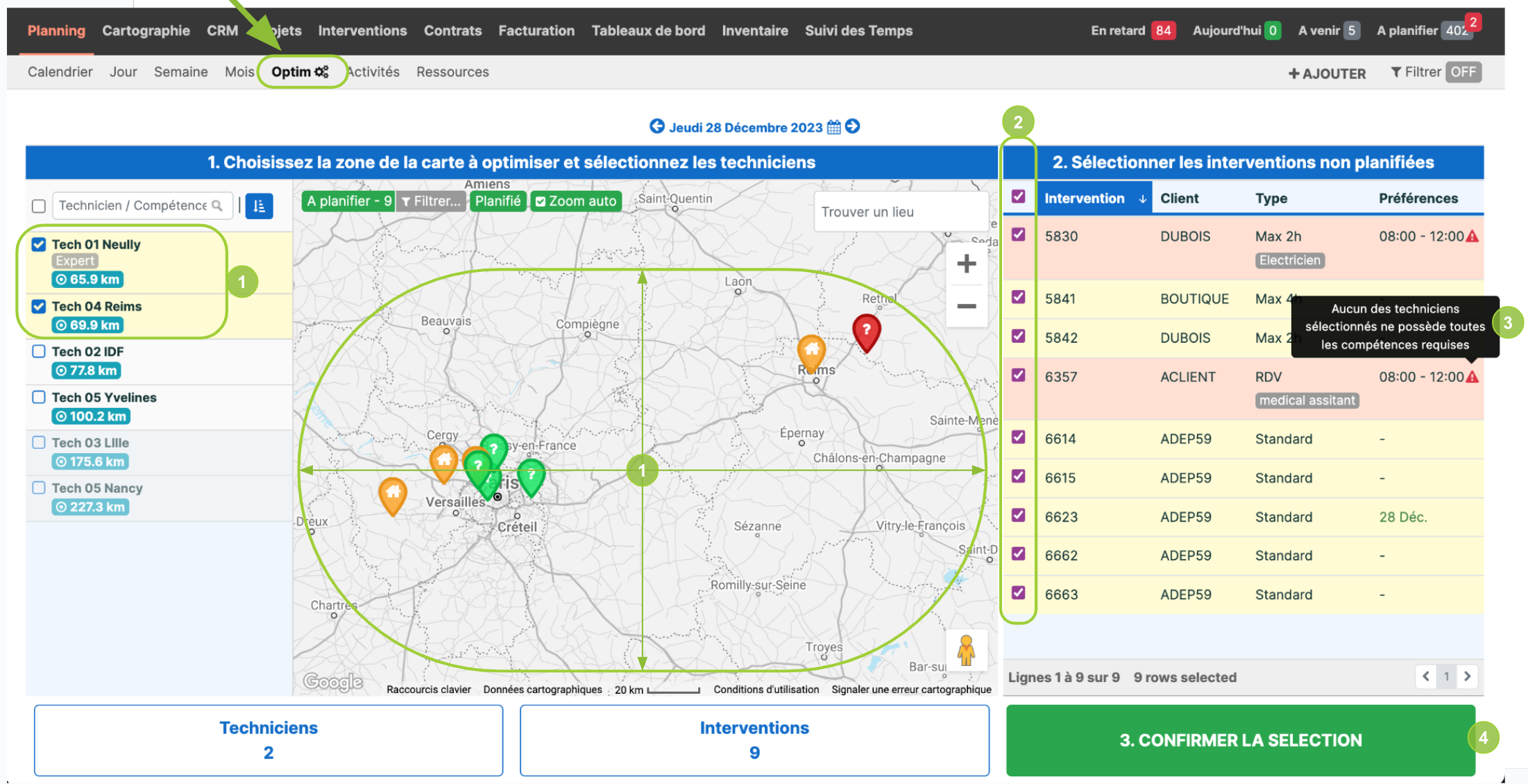
Task: Open the Inventaire menu
Action: tap(755, 31)
